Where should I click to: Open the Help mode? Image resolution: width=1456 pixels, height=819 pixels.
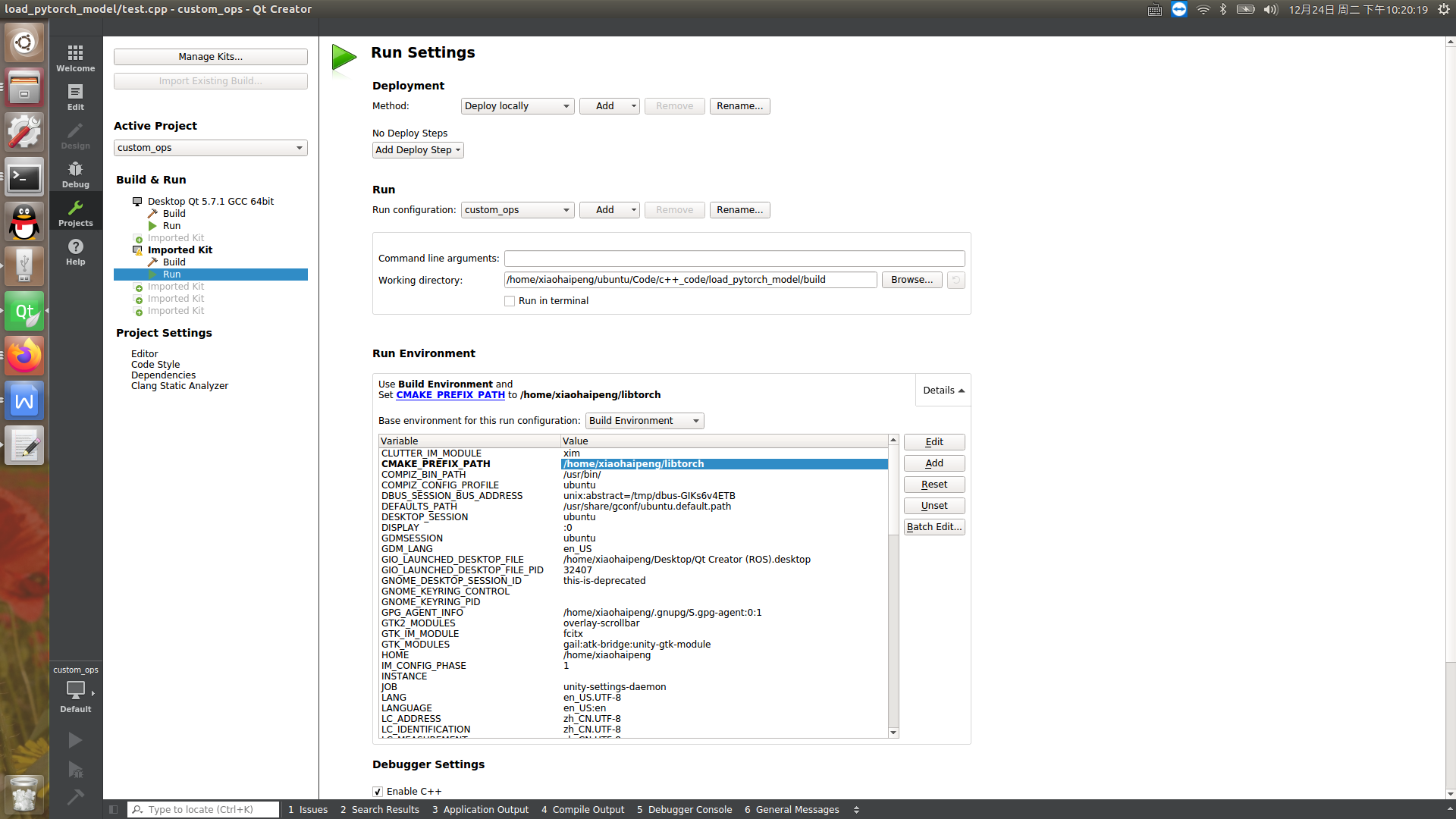[75, 251]
